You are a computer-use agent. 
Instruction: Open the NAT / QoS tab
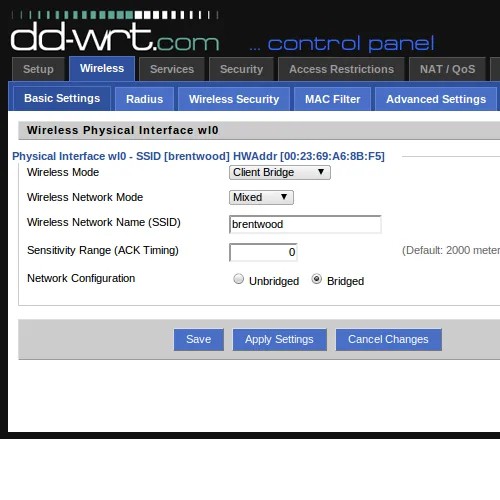click(447, 69)
